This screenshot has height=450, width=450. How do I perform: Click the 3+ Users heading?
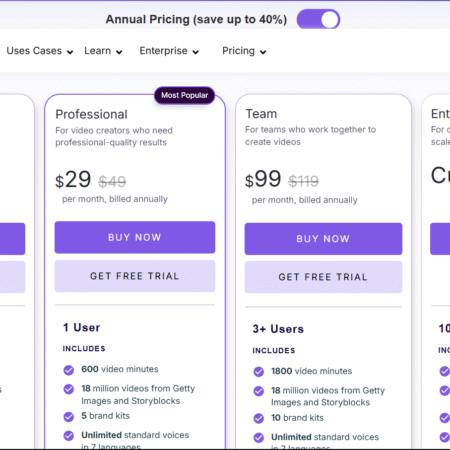click(278, 329)
